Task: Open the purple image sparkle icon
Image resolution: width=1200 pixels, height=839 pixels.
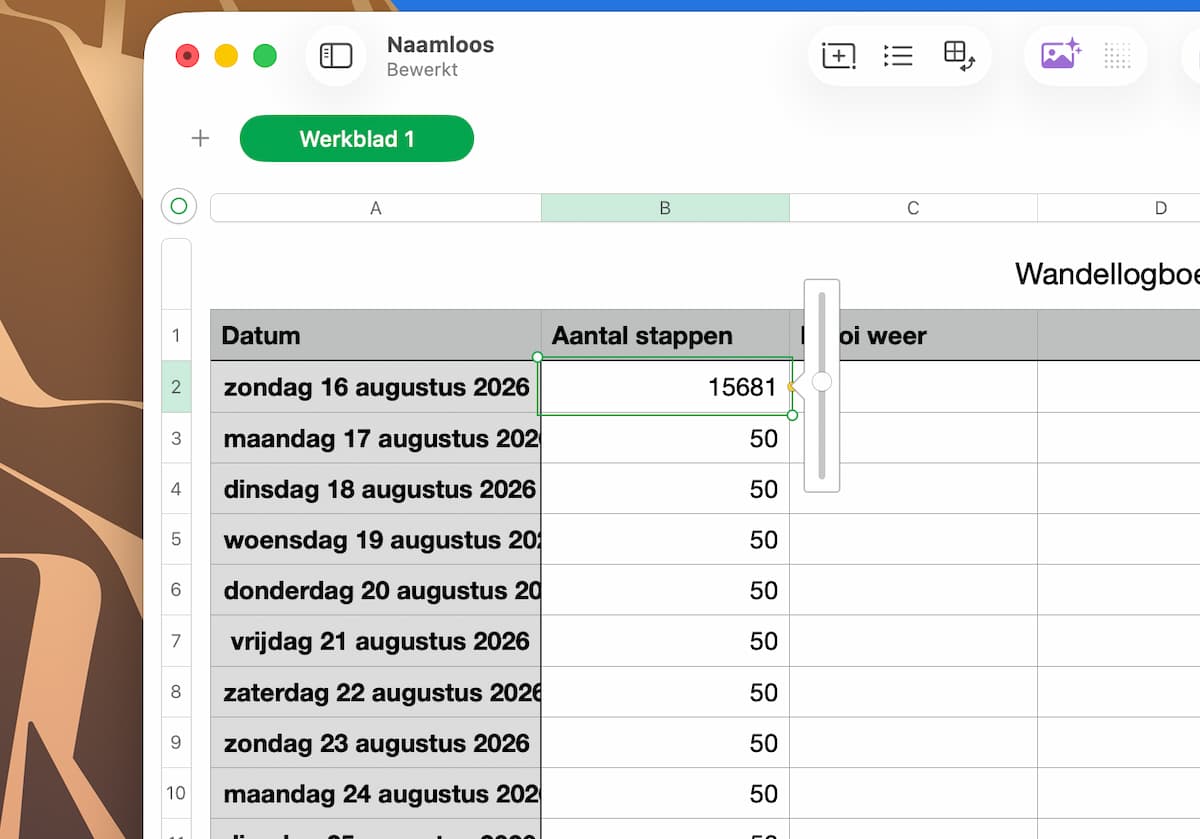Action: pyautogui.click(x=1061, y=54)
